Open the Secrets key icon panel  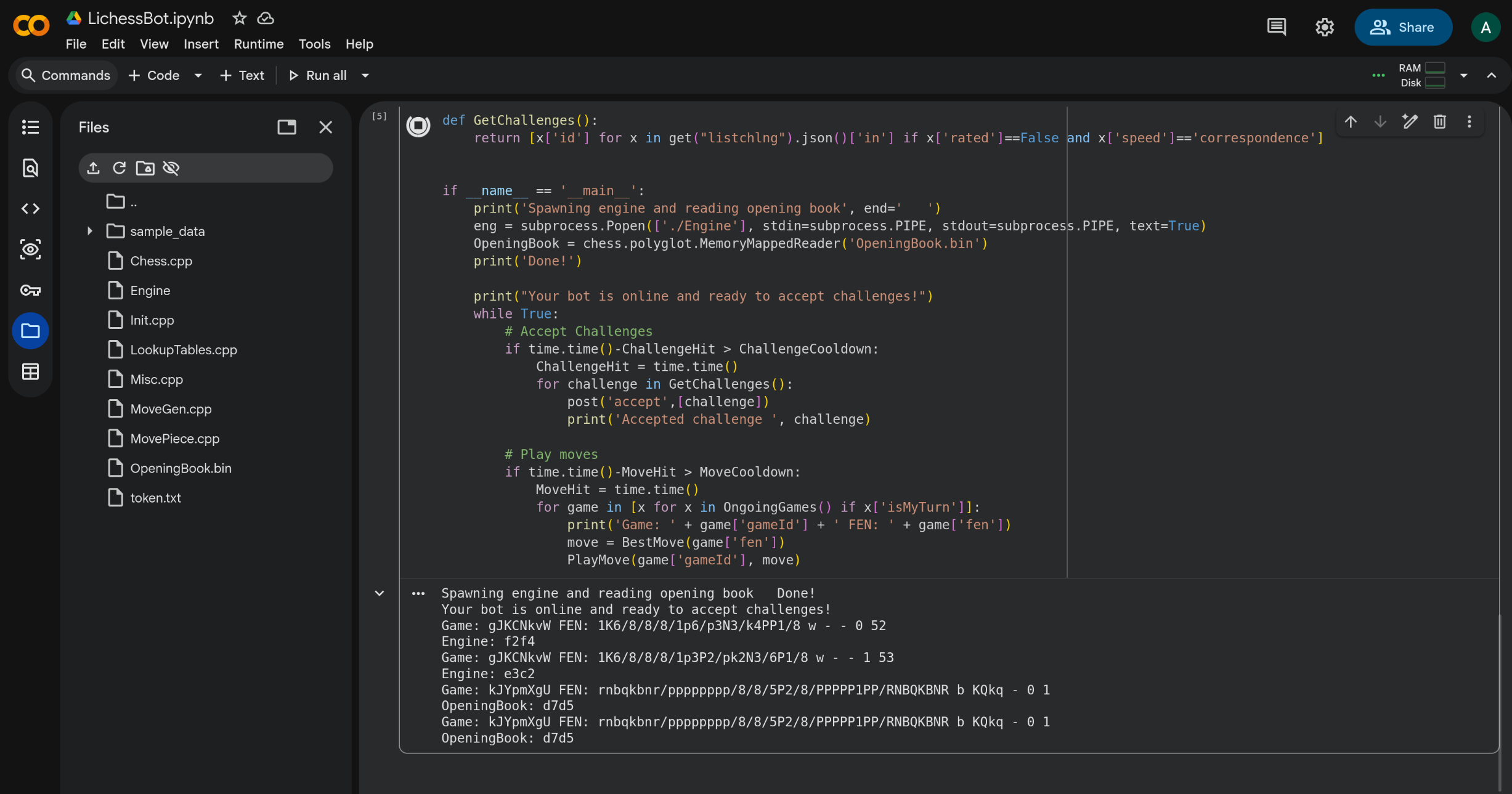30,290
